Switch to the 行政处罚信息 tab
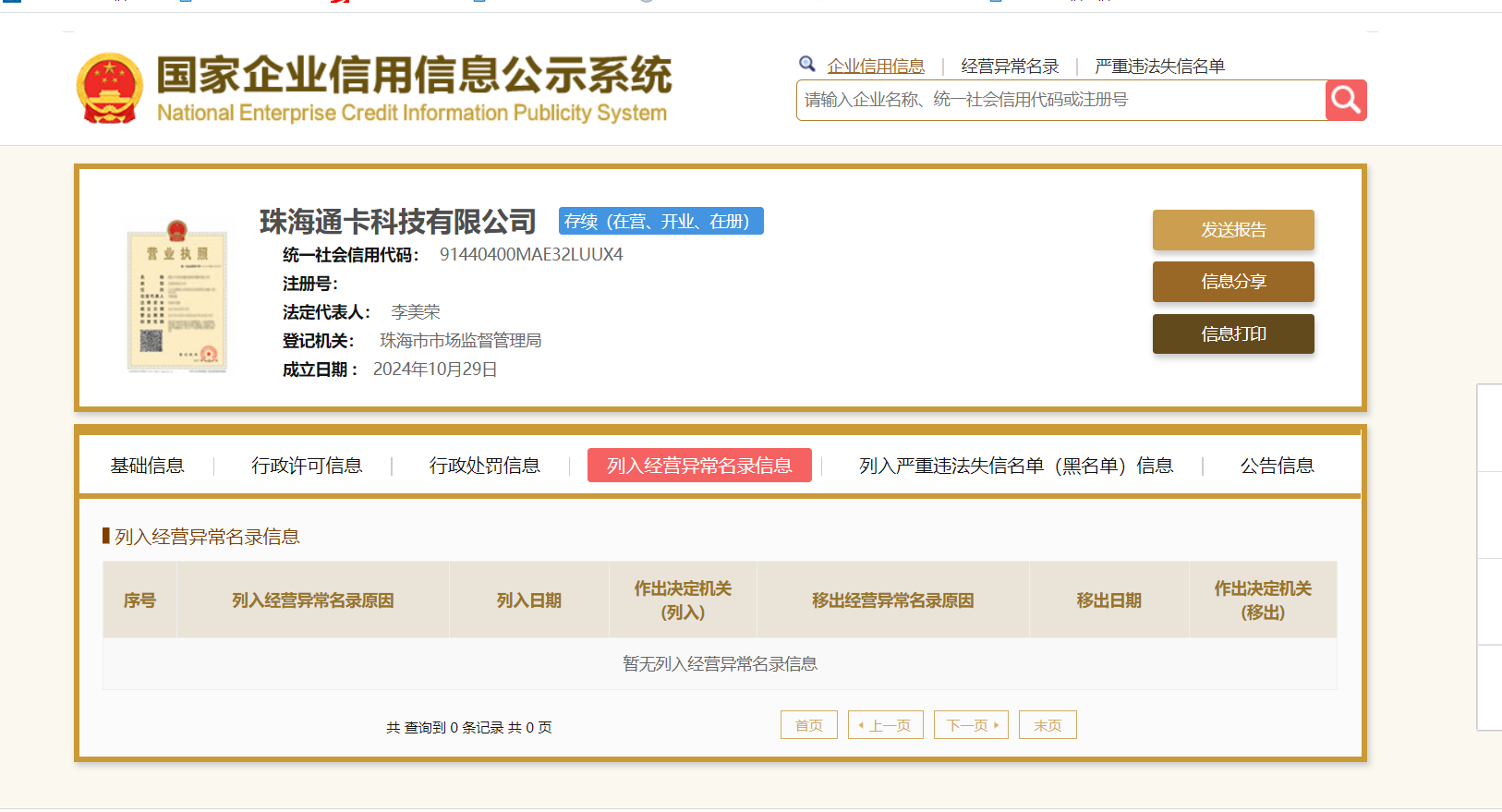 point(485,466)
